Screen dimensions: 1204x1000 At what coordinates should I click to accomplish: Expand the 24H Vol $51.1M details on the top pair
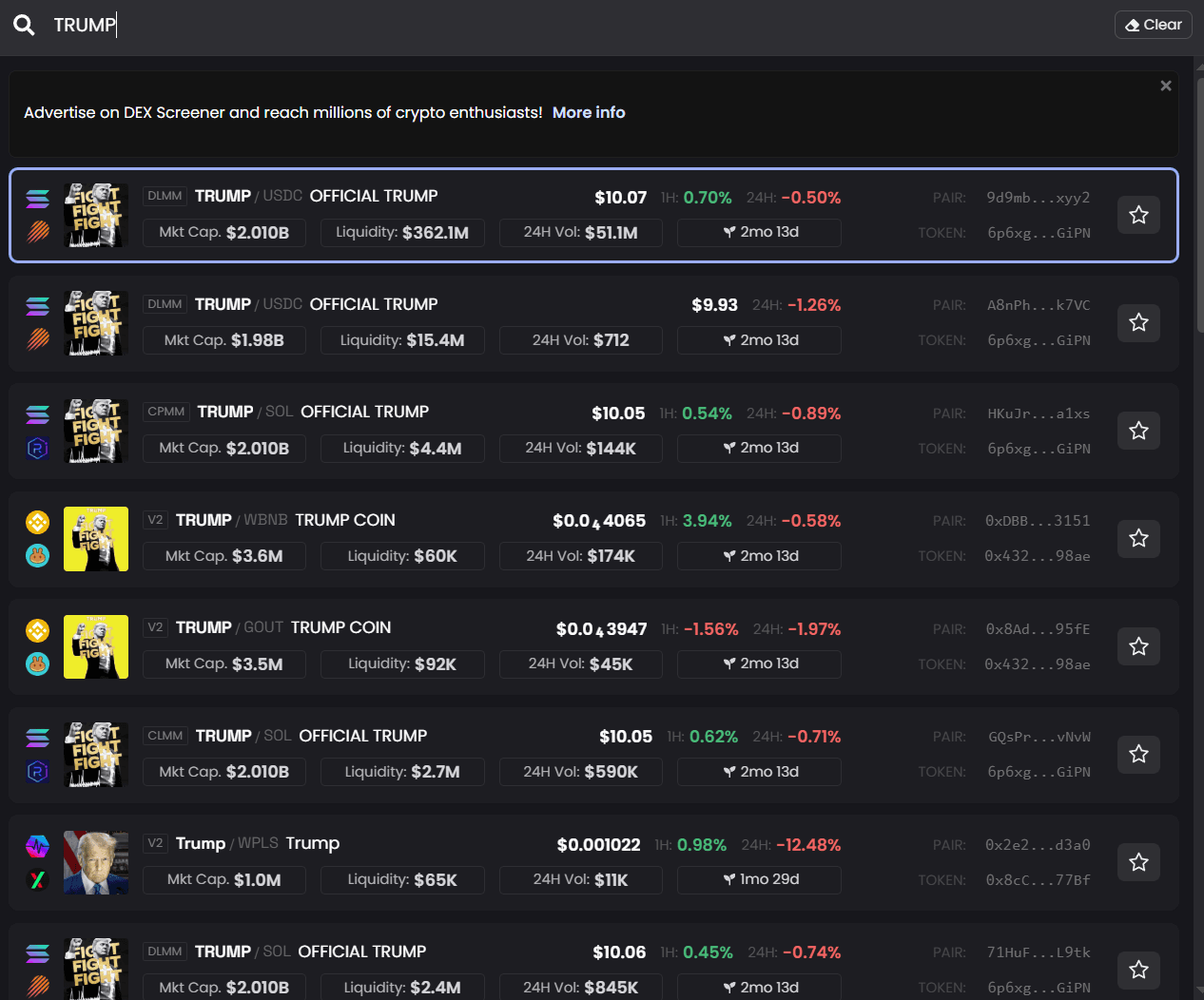pyautogui.click(x=580, y=232)
